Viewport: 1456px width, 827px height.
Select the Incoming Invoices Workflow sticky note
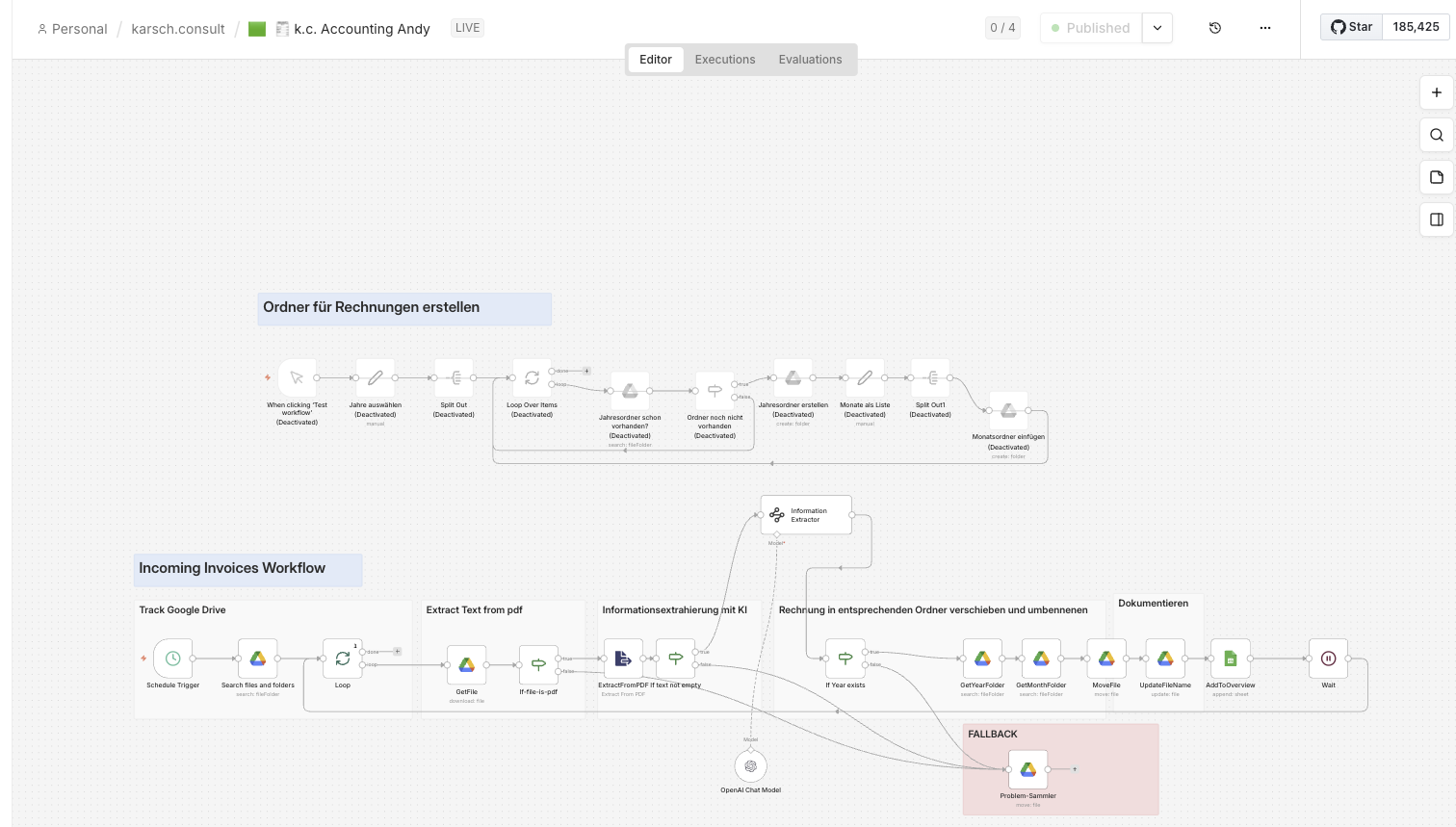tap(247, 570)
